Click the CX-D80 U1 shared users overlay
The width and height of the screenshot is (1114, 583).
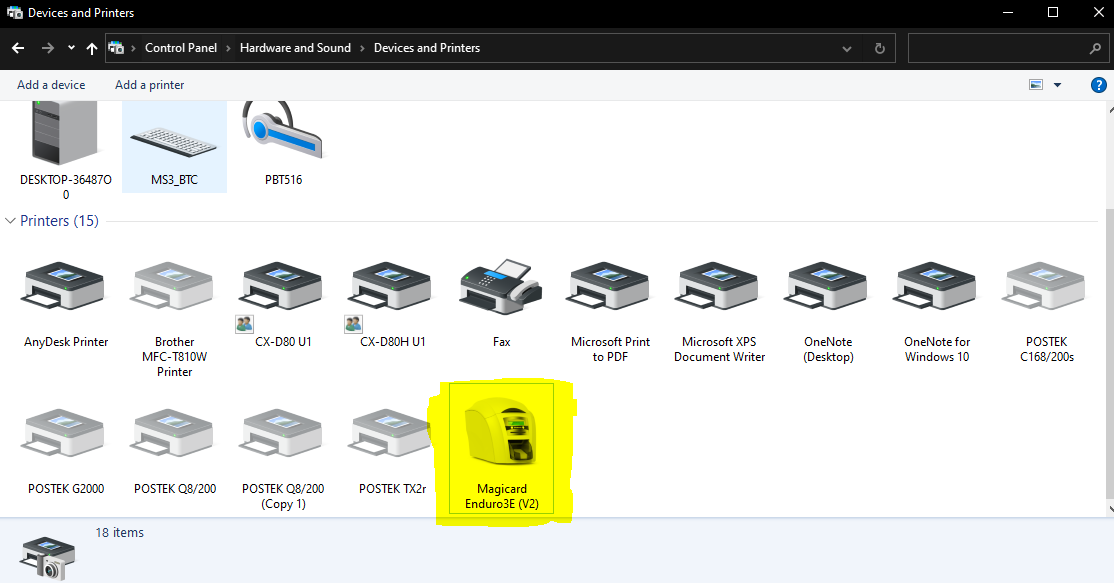(x=244, y=325)
